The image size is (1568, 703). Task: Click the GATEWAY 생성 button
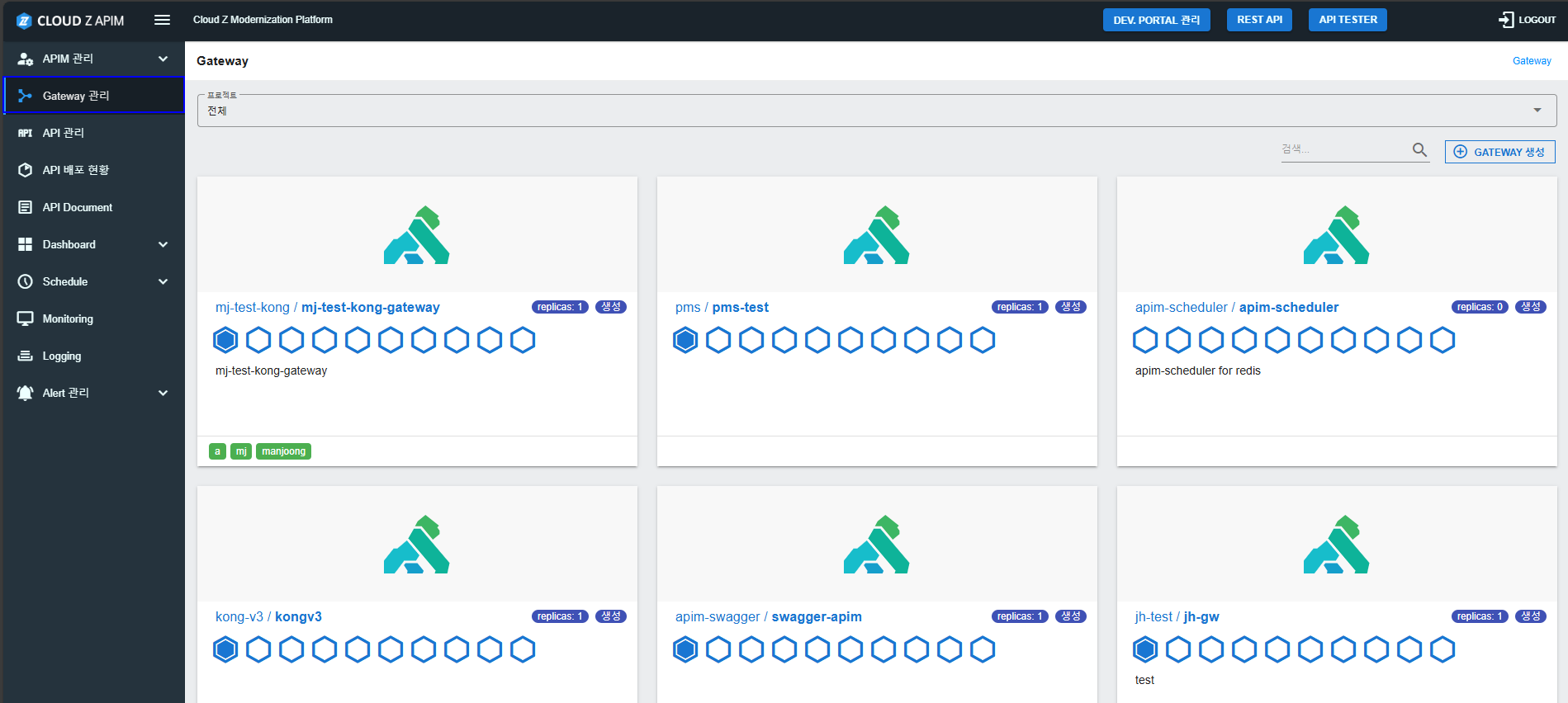pyautogui.click(x=1499, y=152)
